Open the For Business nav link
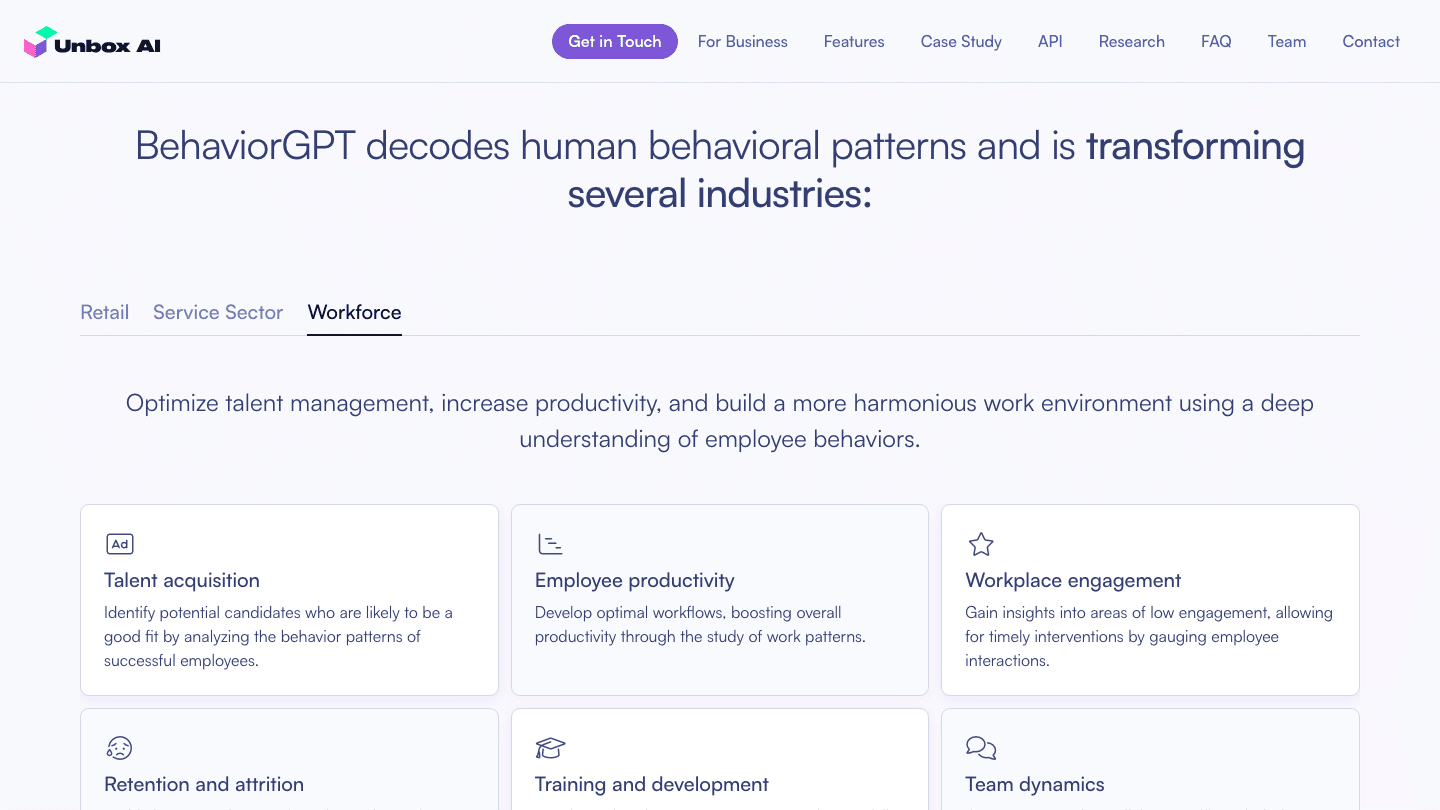 [x=743, y=42]
